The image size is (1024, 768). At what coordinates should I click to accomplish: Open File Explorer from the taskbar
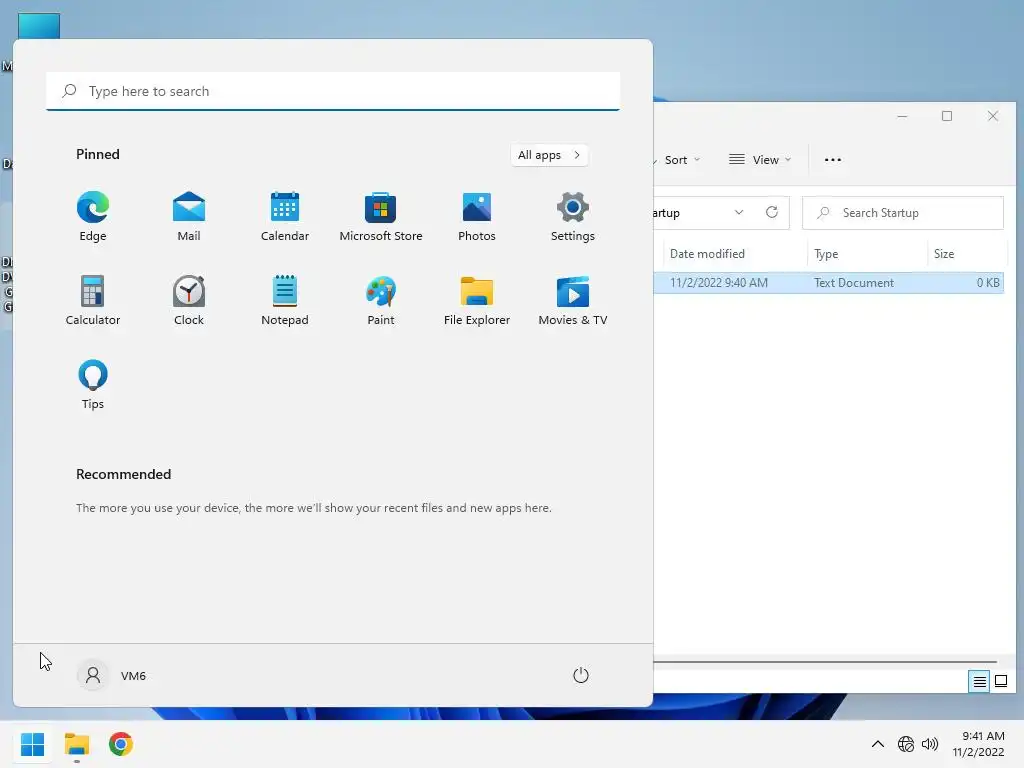(x=77, y=744)
